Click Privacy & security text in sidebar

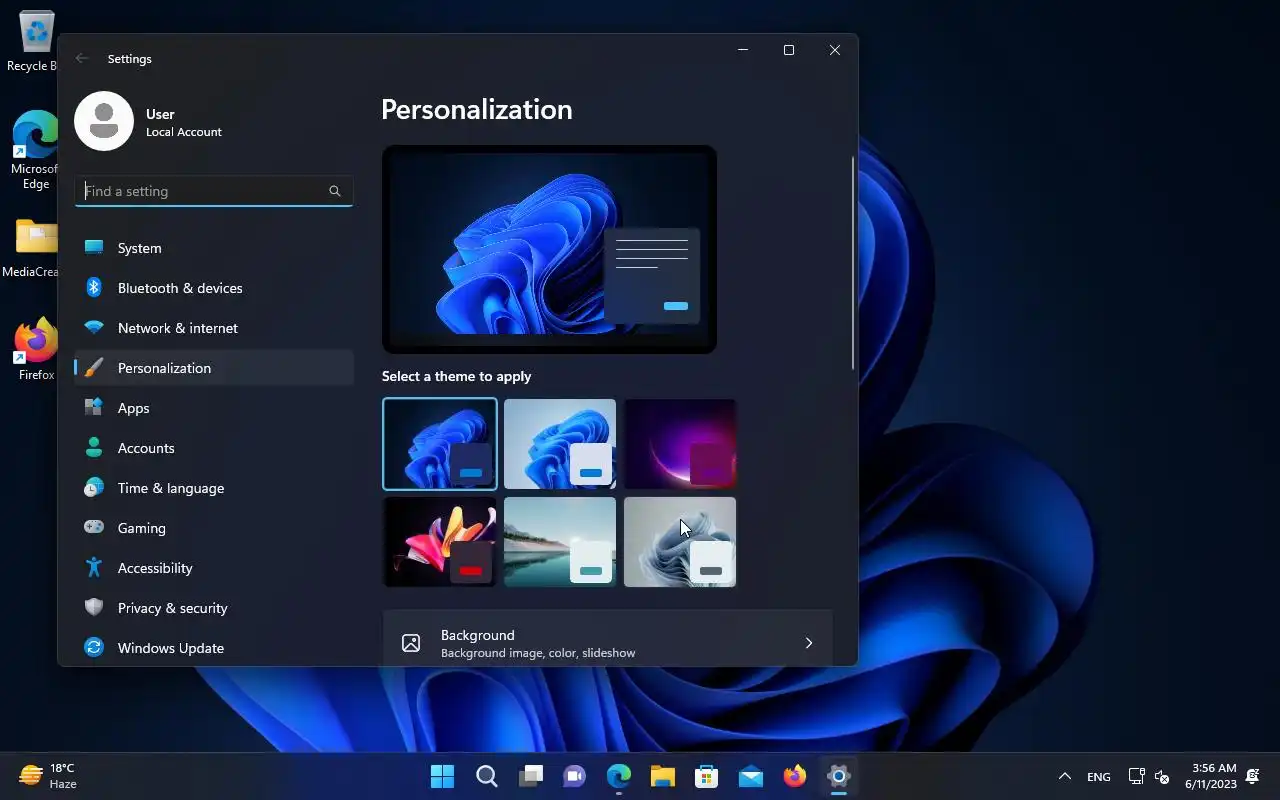coord(173,608)
